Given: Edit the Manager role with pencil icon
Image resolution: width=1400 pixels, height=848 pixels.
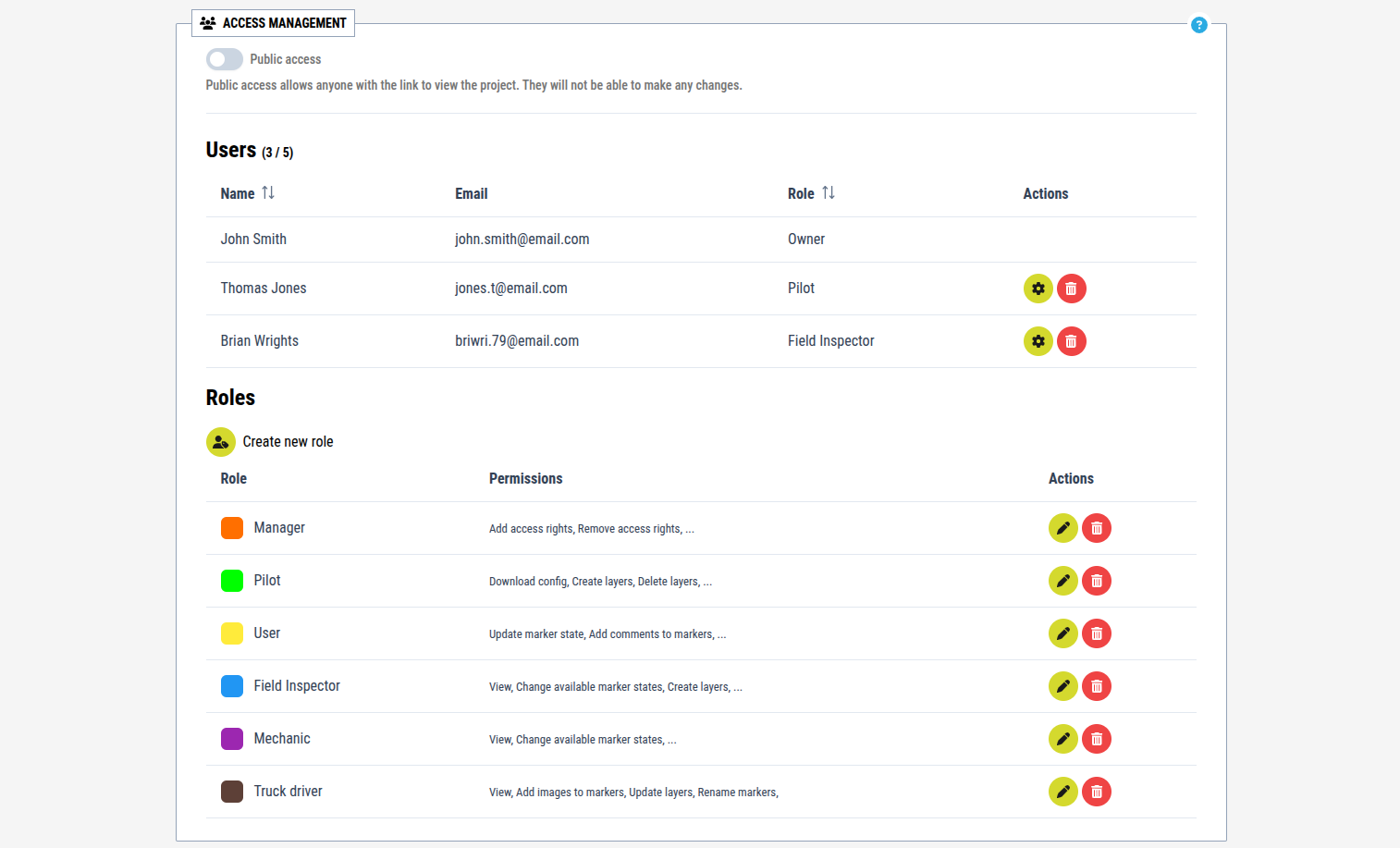Looking at the screenshot, I should [1063, 528].
